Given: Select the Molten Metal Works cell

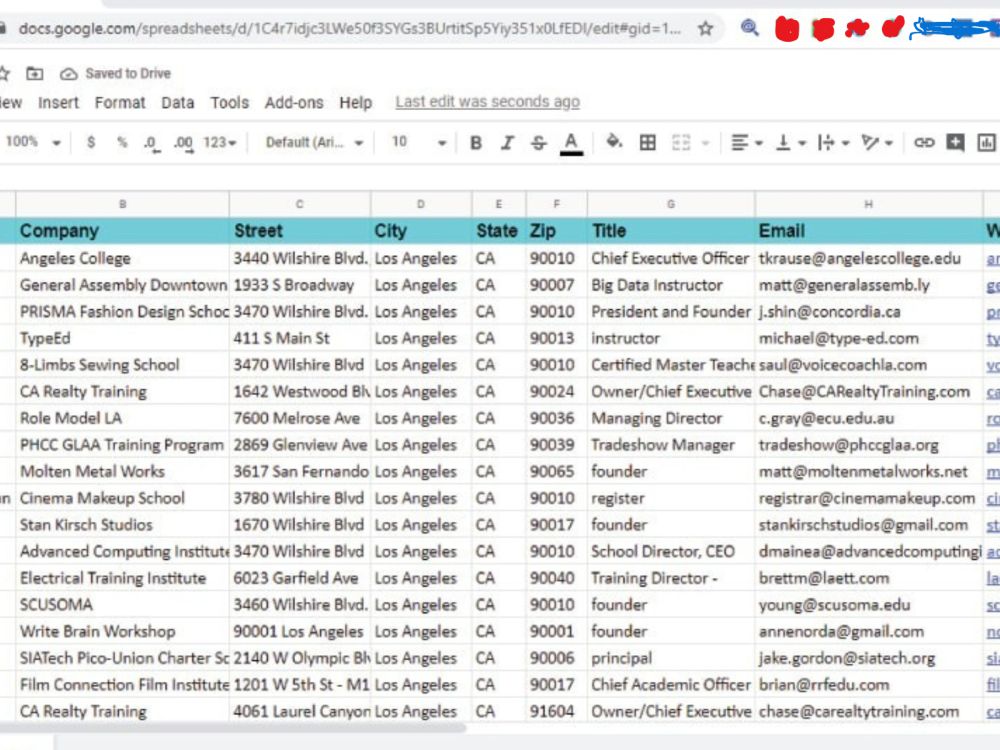Looking at the screenshot, I should [x=122, y=472].
